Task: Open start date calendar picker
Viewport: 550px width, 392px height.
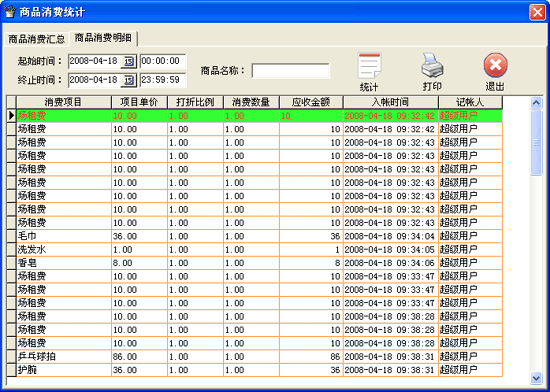Action: click(x=128, y=61)
